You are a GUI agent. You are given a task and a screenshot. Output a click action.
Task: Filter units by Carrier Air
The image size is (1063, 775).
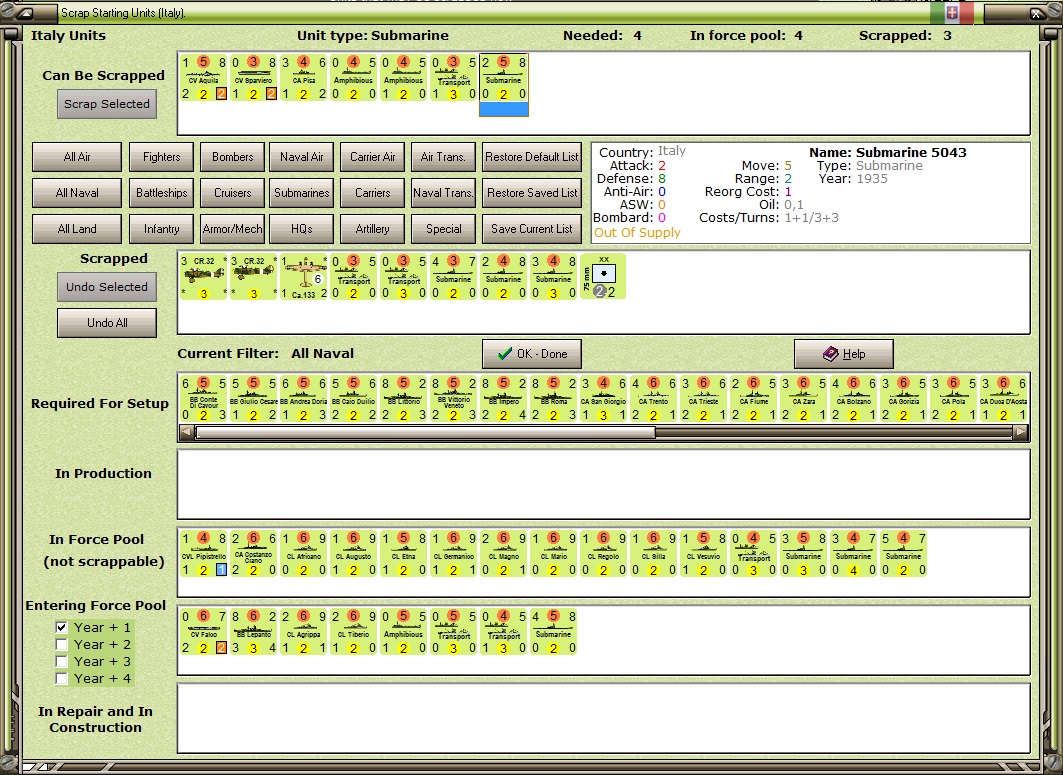(x=372, y=157)
